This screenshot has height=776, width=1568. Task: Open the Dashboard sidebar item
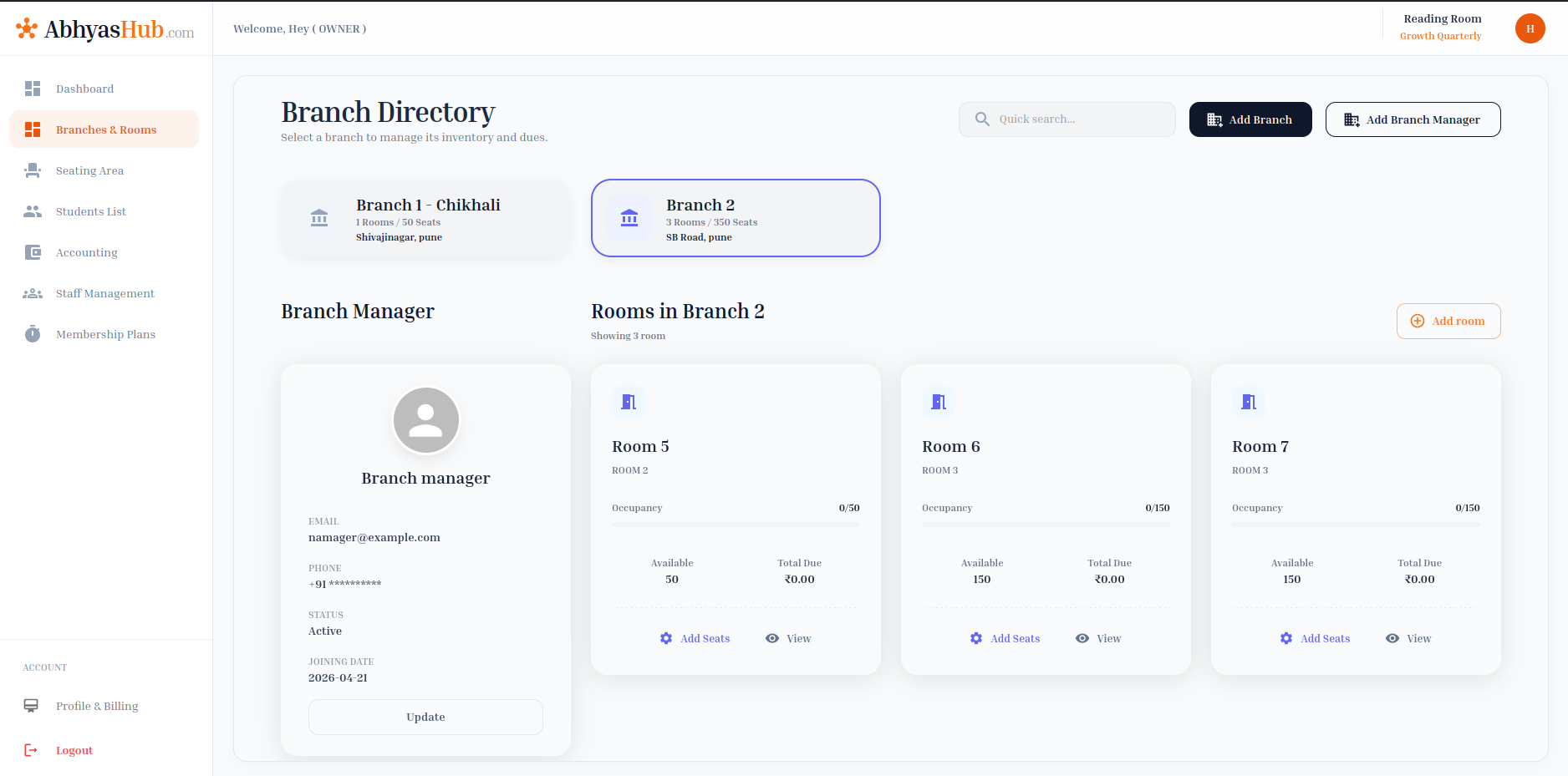click(x=84, y=89)
